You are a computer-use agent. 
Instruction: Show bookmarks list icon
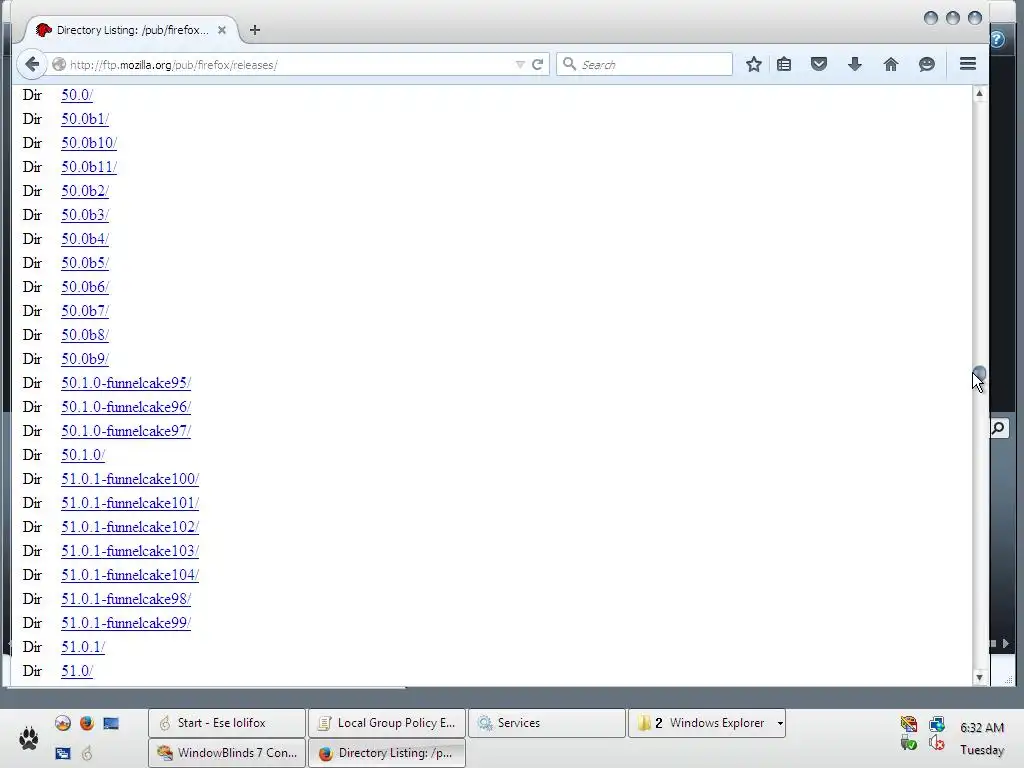pos(784,64)
